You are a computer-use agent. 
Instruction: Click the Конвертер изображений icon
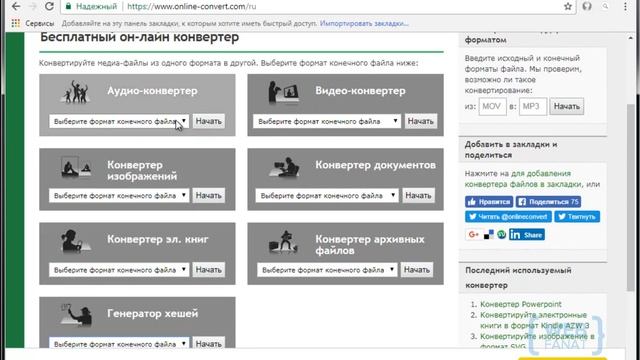[x=76, y=167]
